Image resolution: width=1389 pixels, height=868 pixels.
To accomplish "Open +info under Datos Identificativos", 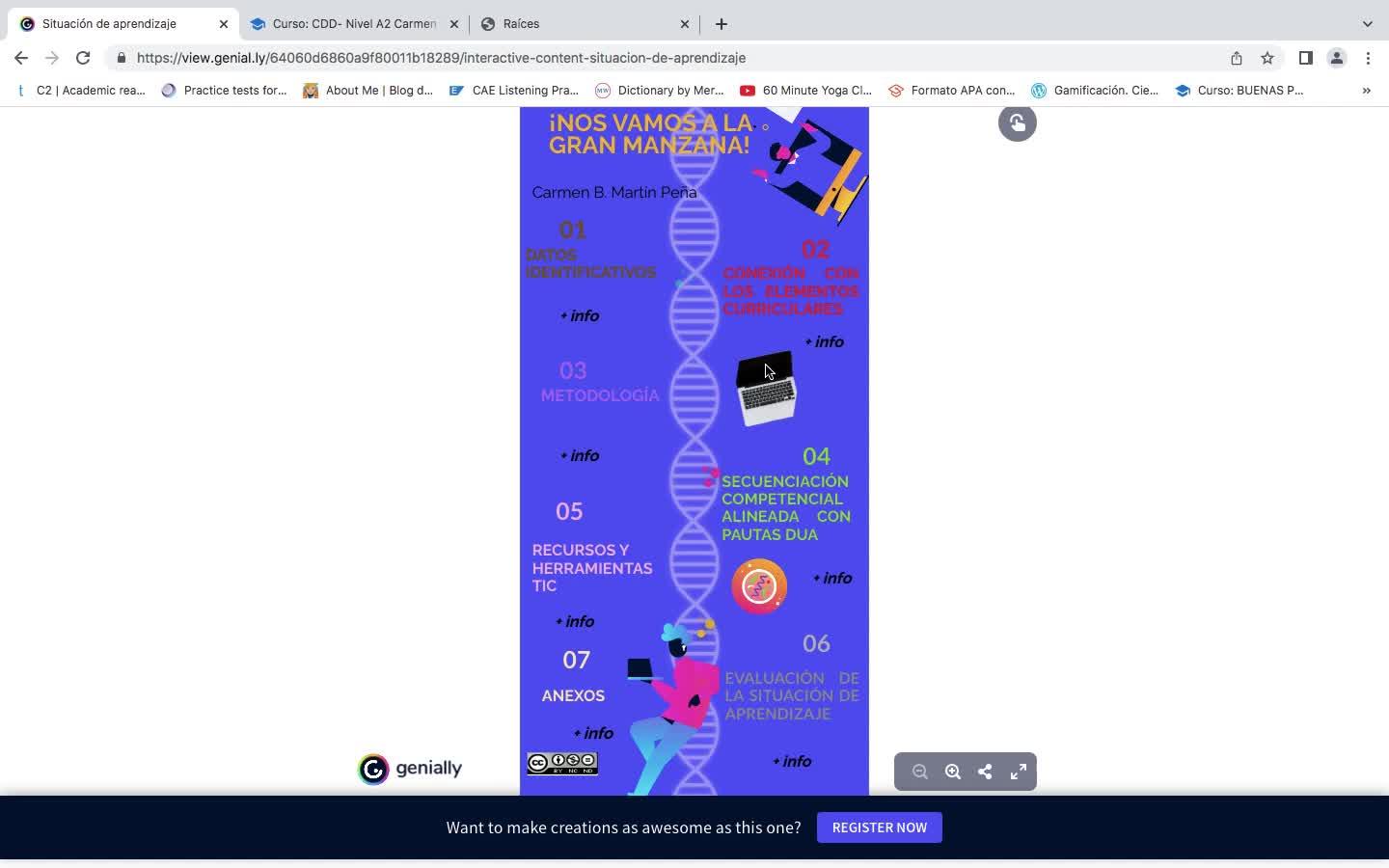I will pyautogui.click(x=580, y=316).
